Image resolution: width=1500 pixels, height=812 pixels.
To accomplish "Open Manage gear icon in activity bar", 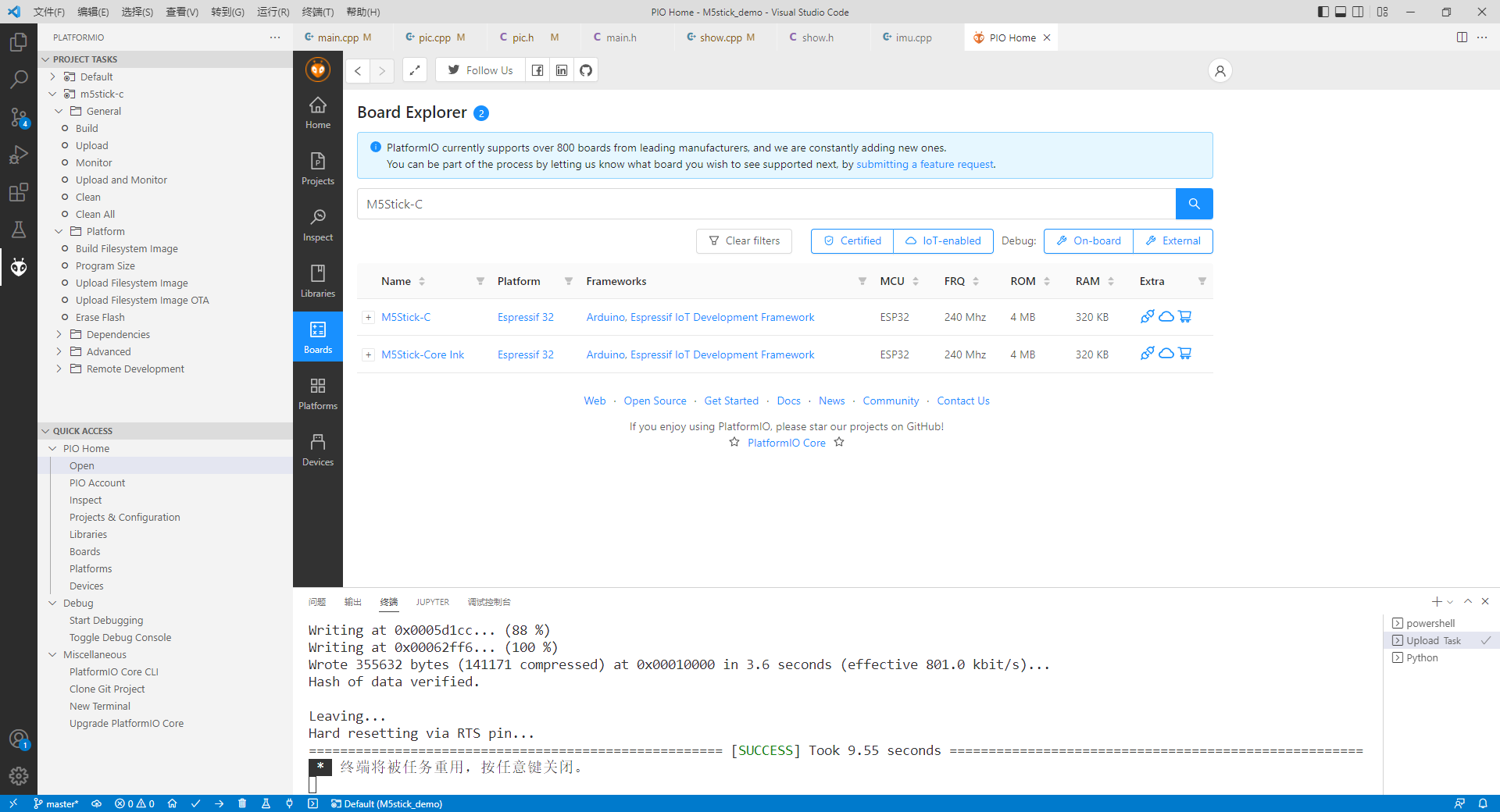I will click(x=19, y=776).
